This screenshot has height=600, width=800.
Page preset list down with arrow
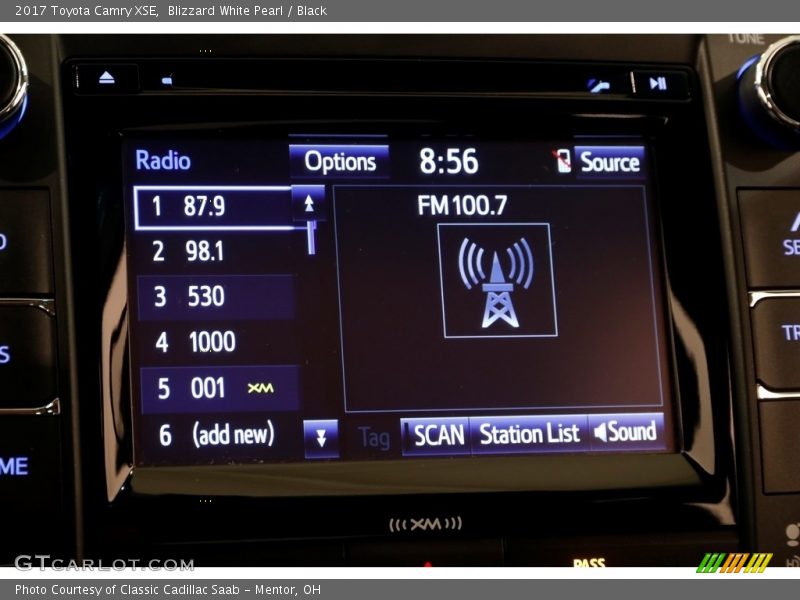(x=321, y=438)
